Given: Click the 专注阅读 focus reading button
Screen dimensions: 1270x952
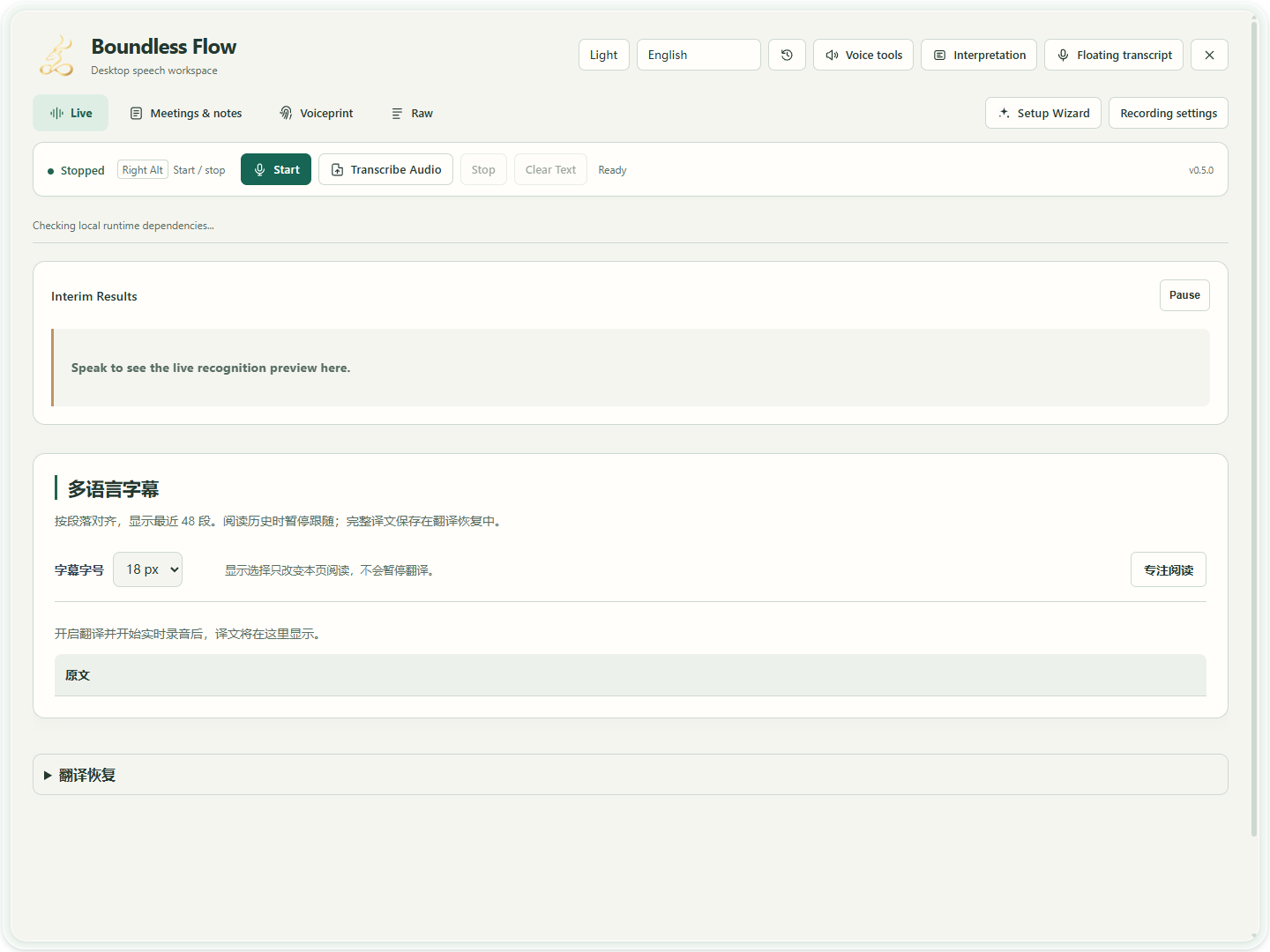Looking at the screenshot, I should [1169, 569].
